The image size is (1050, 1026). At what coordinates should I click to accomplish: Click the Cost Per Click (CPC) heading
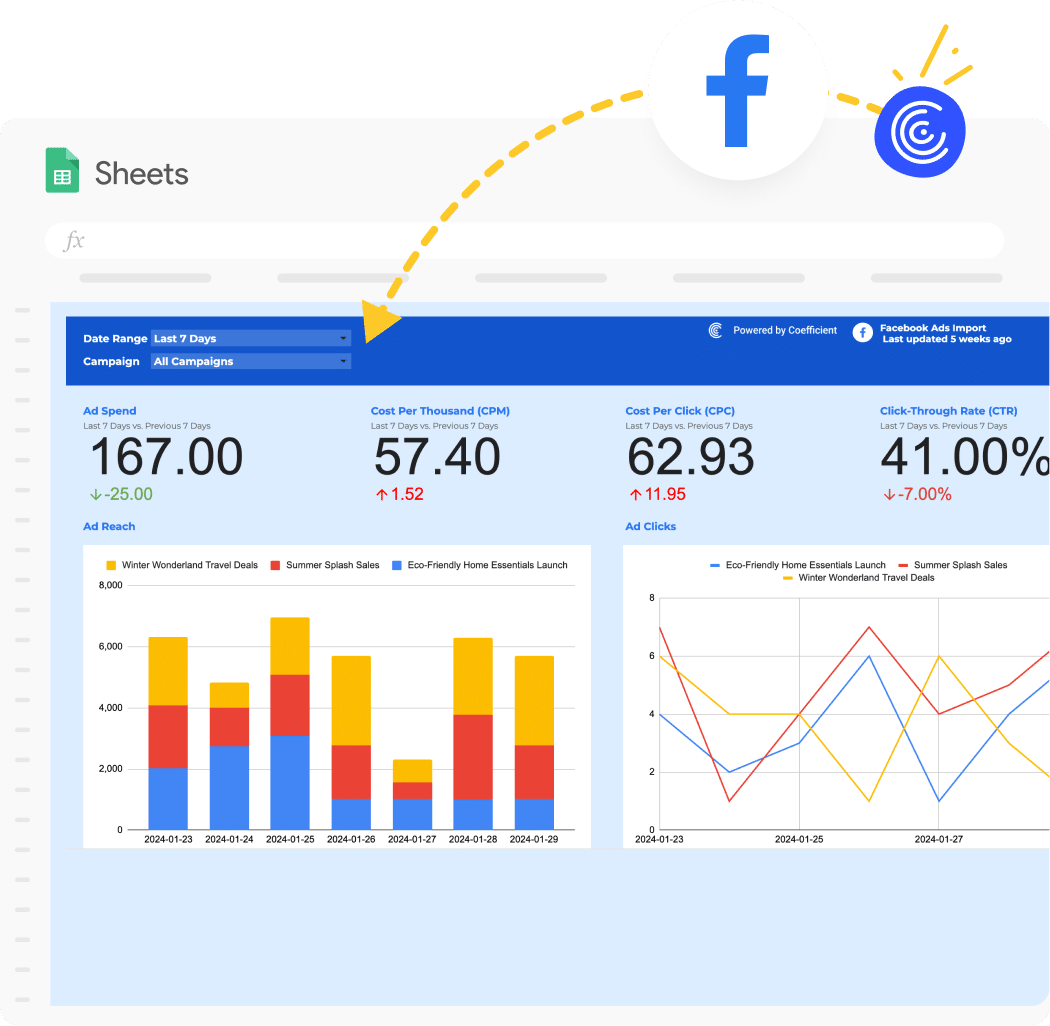click(x=680, y=411)
